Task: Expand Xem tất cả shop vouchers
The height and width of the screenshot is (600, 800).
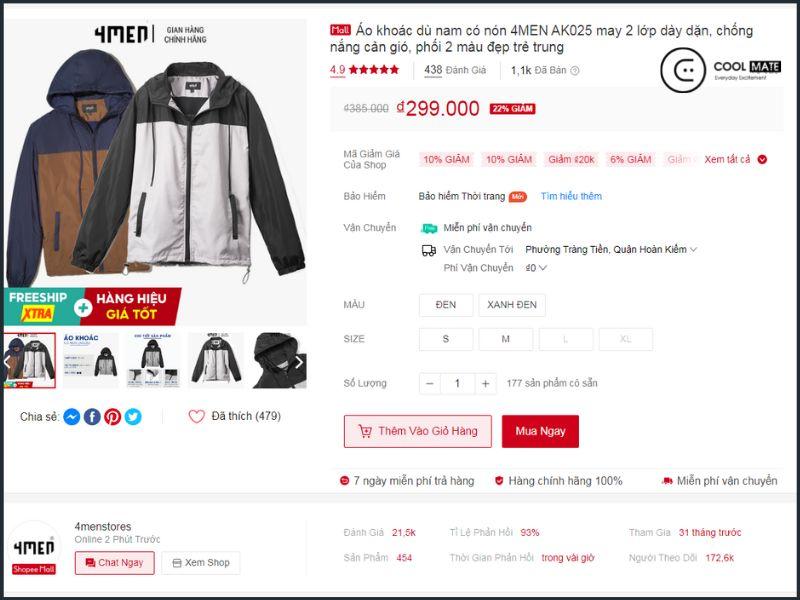Action: coord(735,159)
